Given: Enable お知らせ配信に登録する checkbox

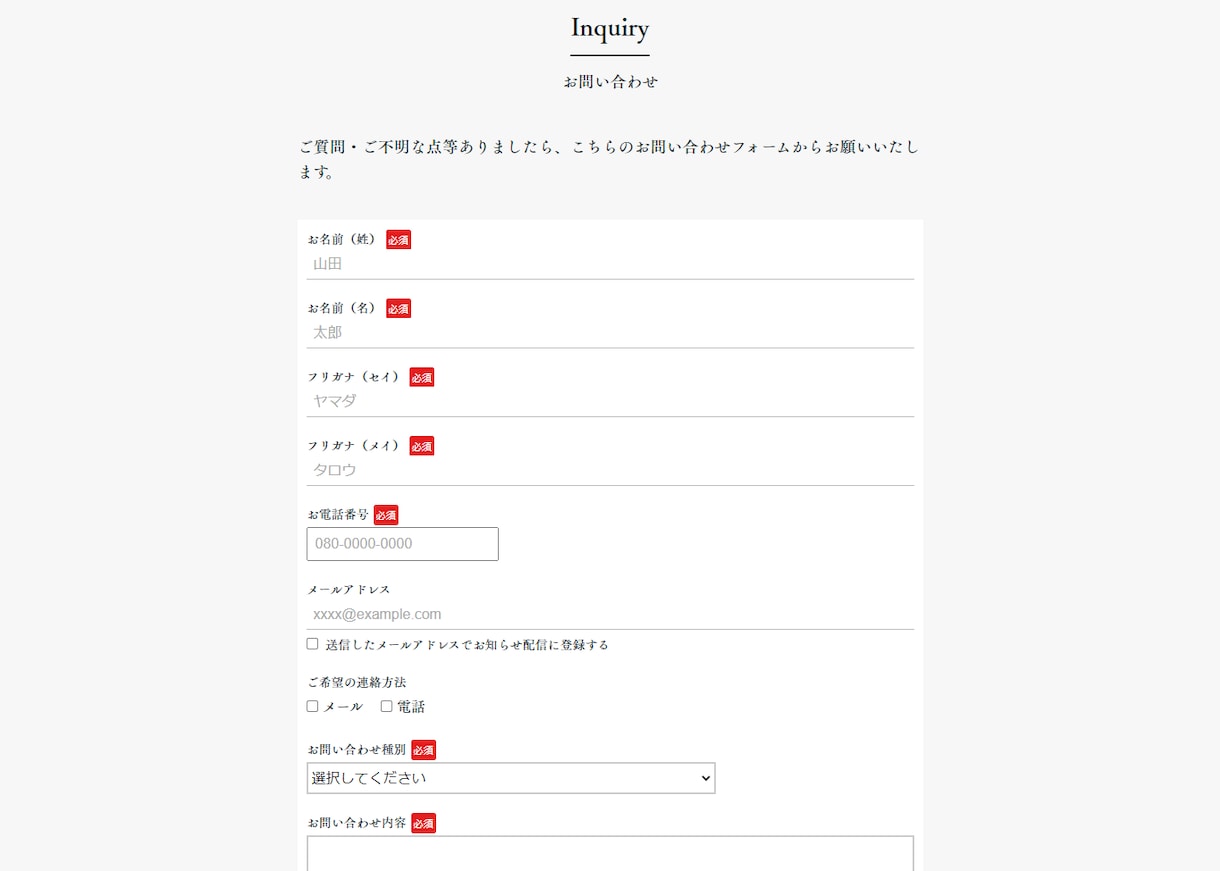Looking at the screenshot, I should 312,644.
